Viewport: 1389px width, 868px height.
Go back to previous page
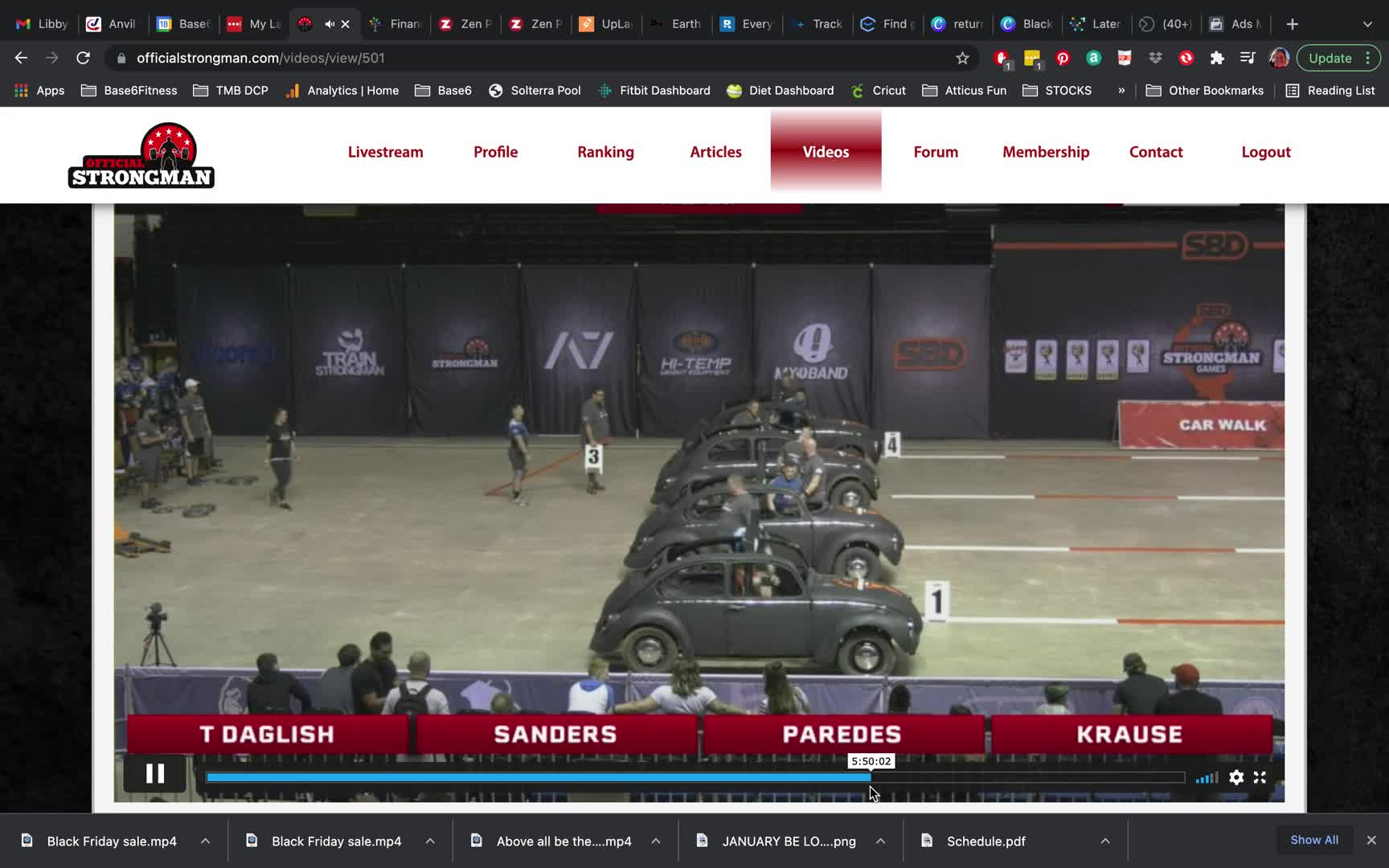[22, 58]
